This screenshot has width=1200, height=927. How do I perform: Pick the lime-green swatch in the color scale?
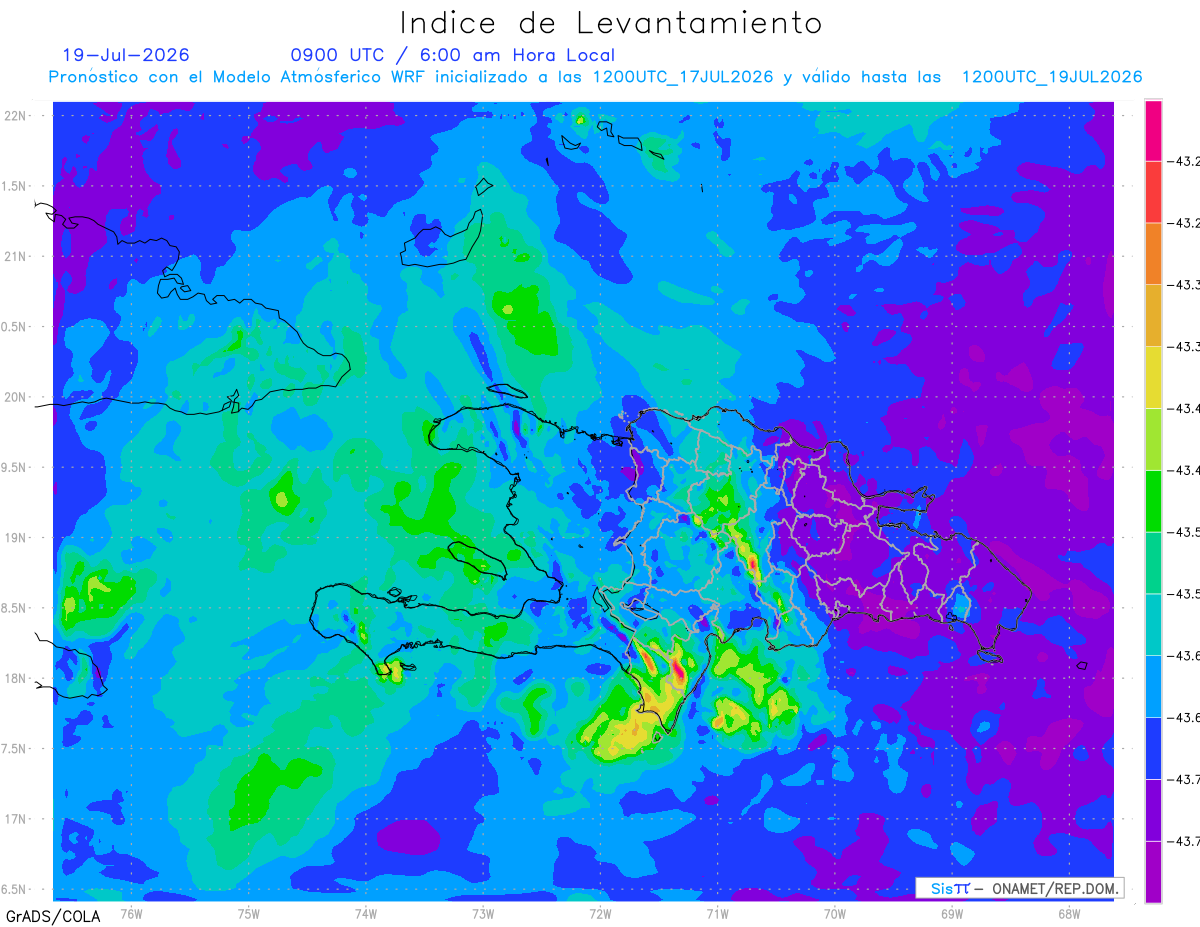point(1153,440)
